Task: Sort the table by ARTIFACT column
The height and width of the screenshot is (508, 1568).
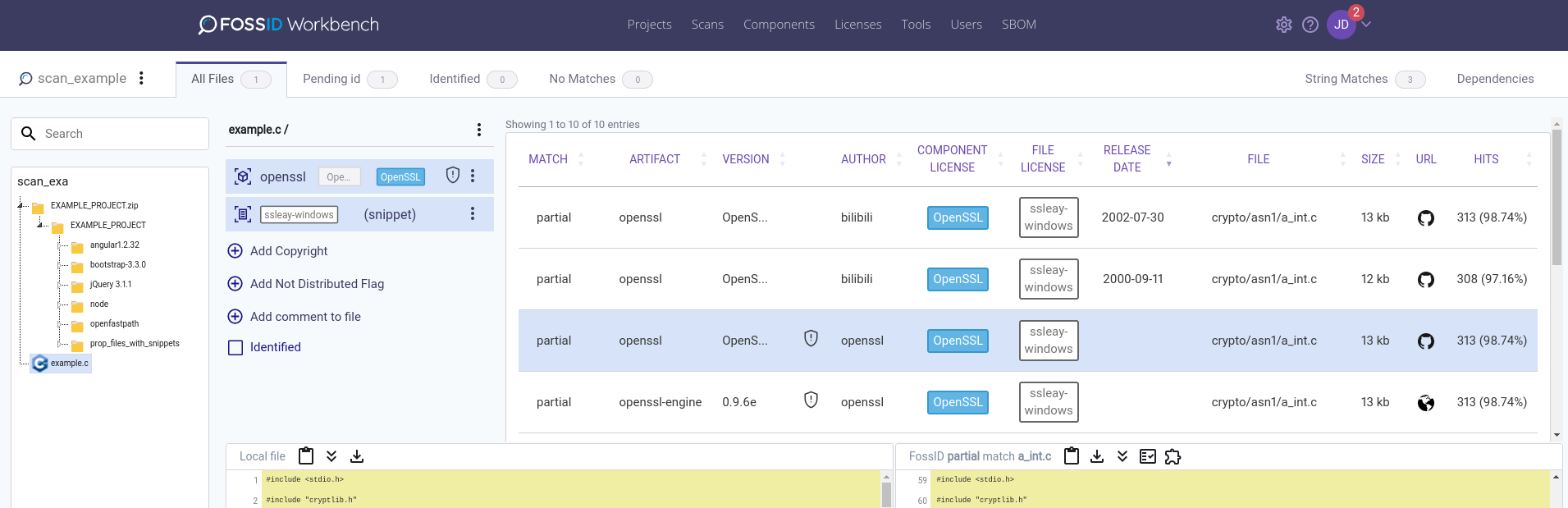Action: click(655, 159)
